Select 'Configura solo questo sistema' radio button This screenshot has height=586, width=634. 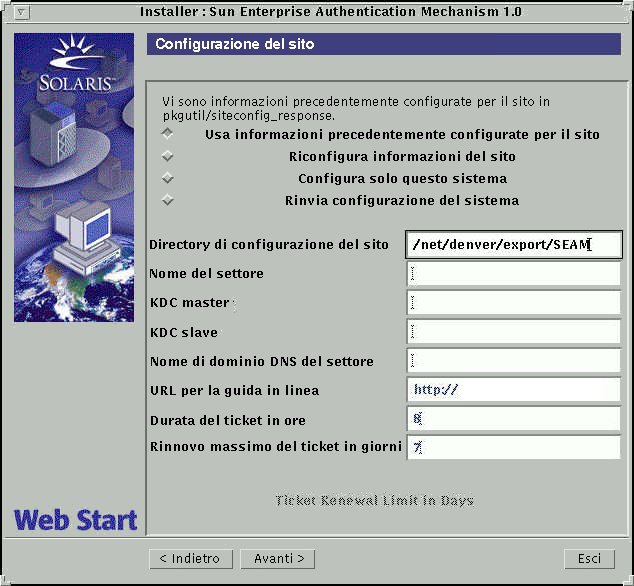[167, 178]
